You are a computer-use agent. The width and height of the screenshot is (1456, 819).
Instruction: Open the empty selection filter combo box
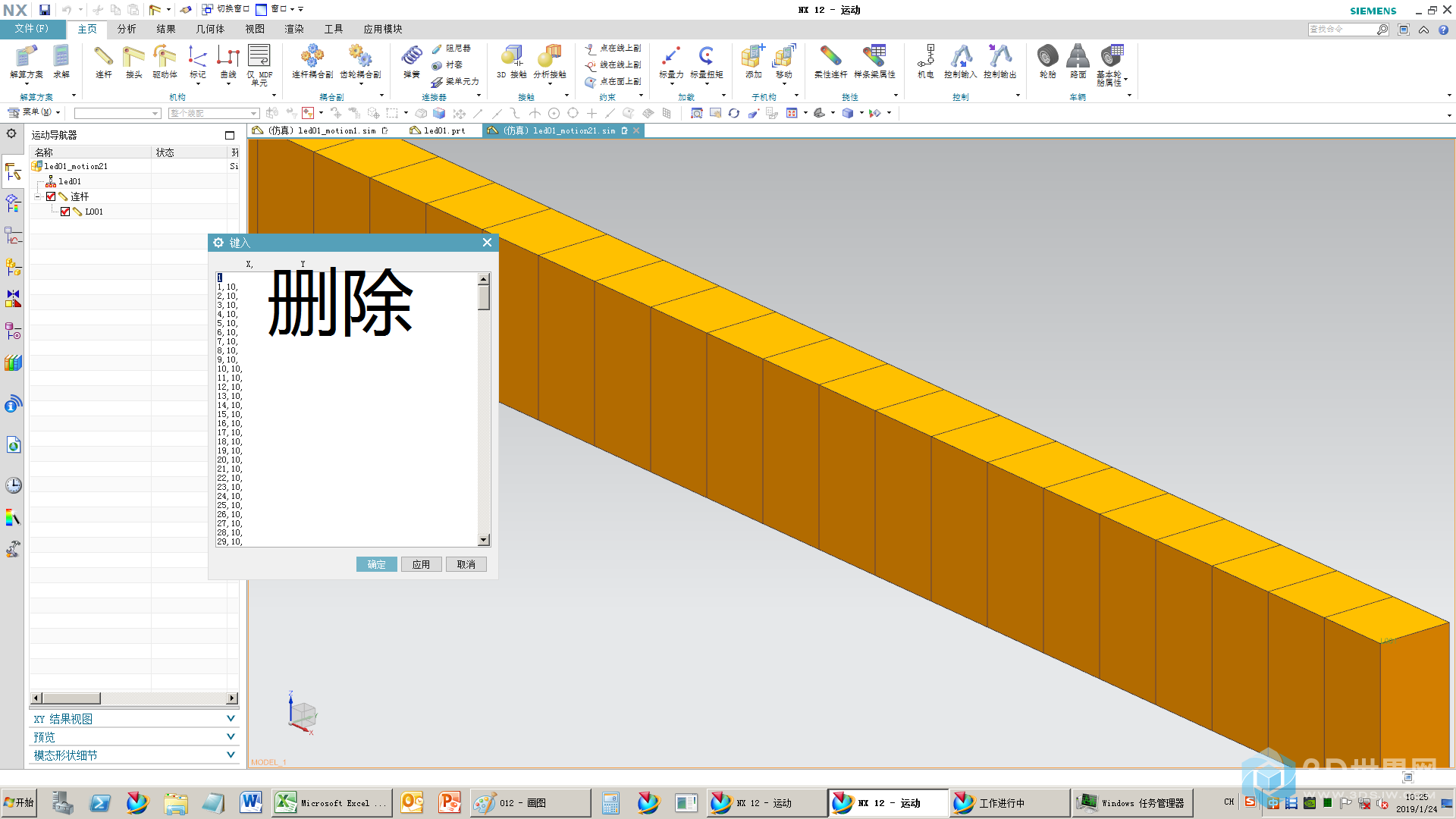[x=118, y=113]
